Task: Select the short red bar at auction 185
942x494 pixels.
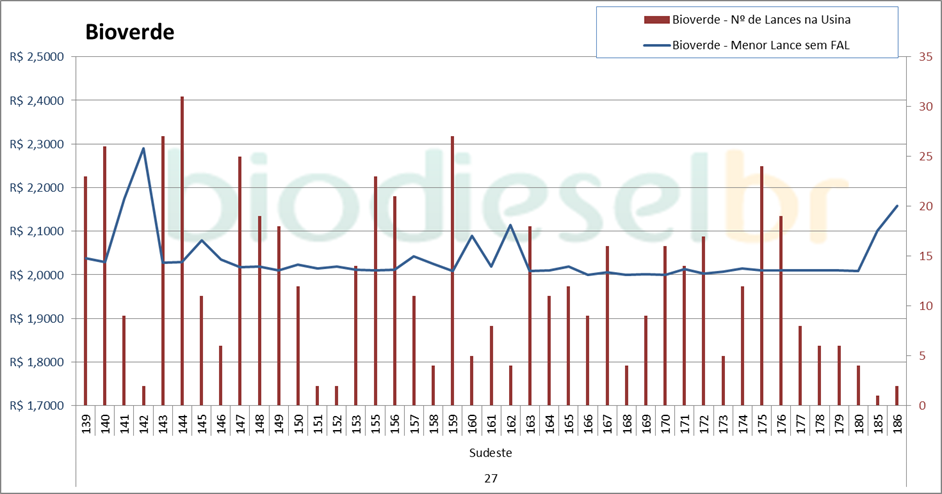Action: tap(878, 400)
